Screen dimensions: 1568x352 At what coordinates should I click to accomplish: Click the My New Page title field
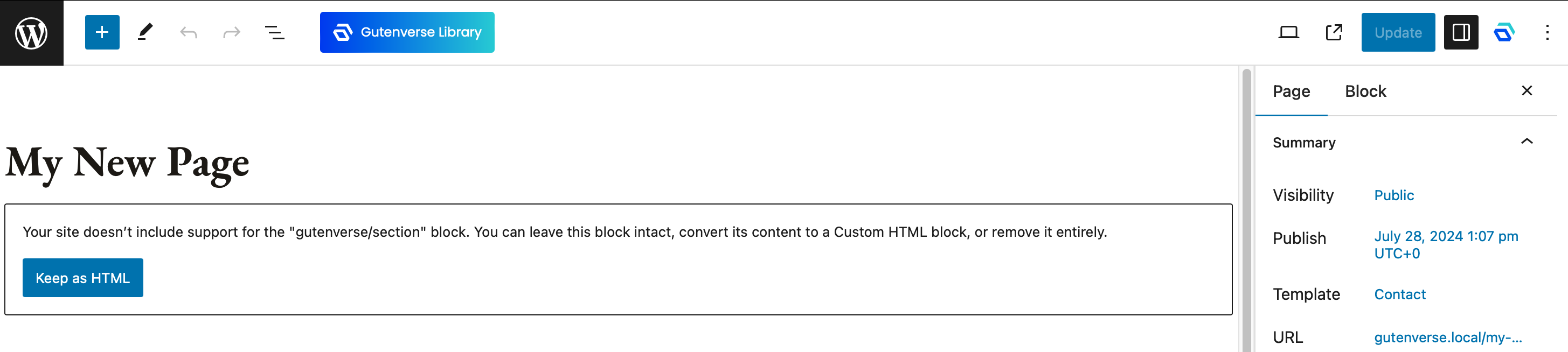[x=128, y=163]
